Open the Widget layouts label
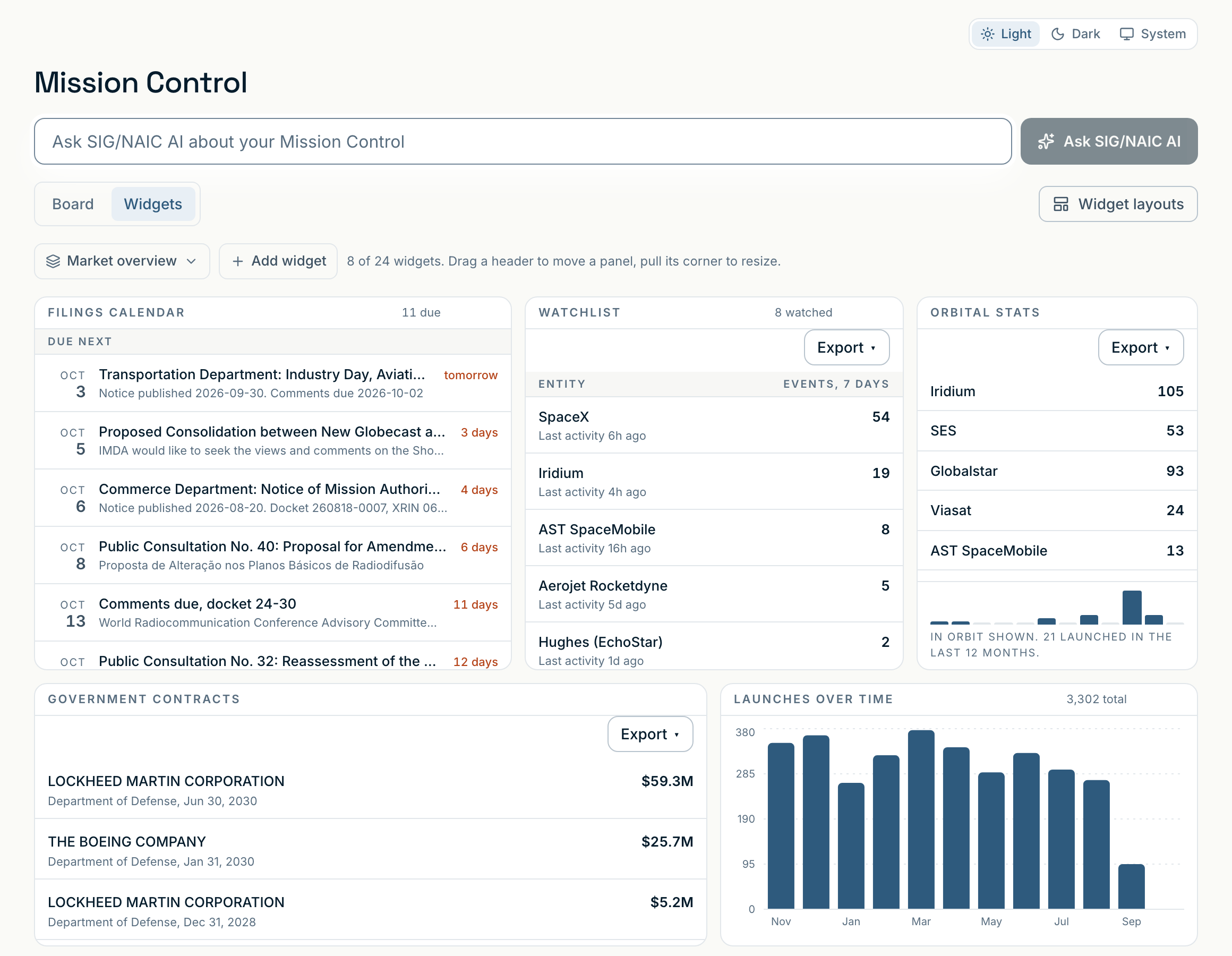This screenshot has width=1232, height=956. point(1131,204)
